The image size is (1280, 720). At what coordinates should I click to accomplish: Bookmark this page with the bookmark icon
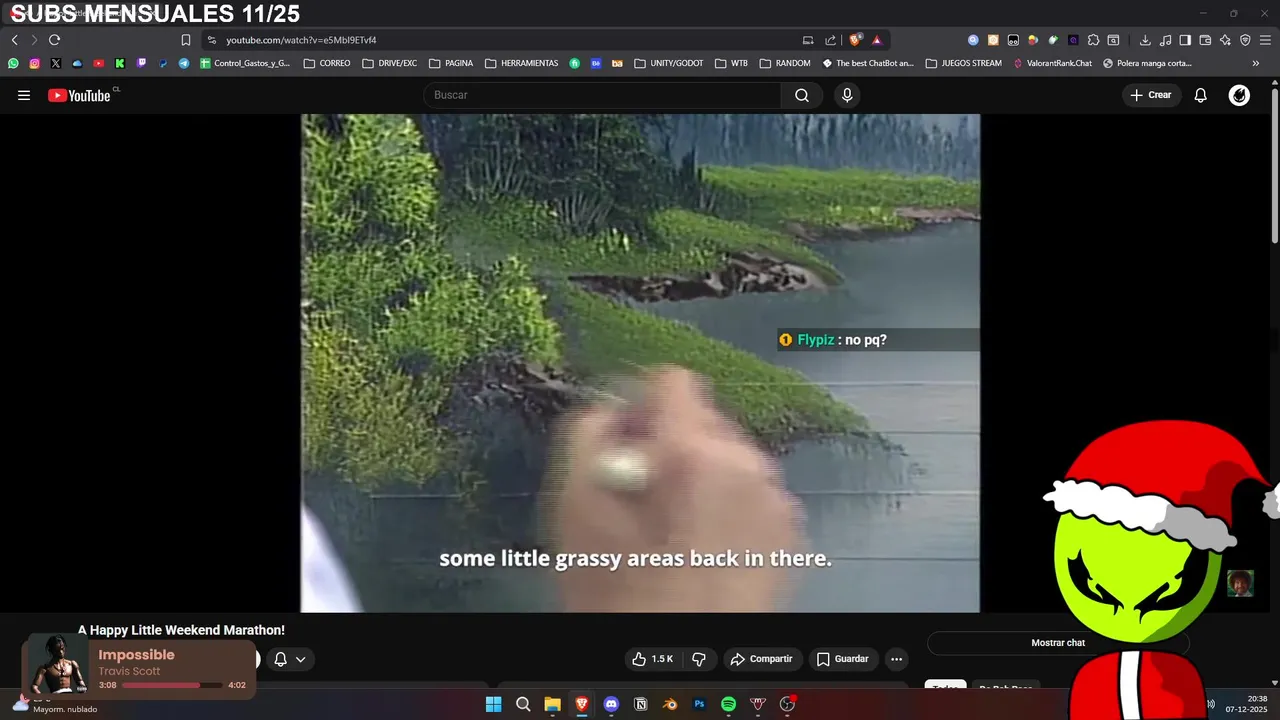tap(185, 40)
